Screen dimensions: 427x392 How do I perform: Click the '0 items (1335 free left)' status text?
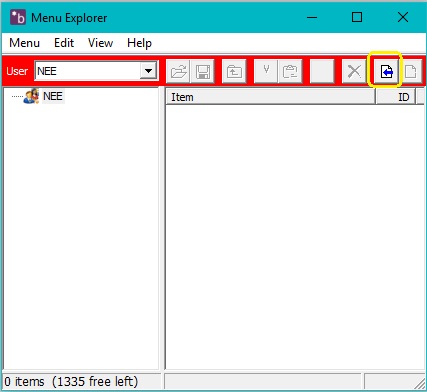(x=71, y=381)
